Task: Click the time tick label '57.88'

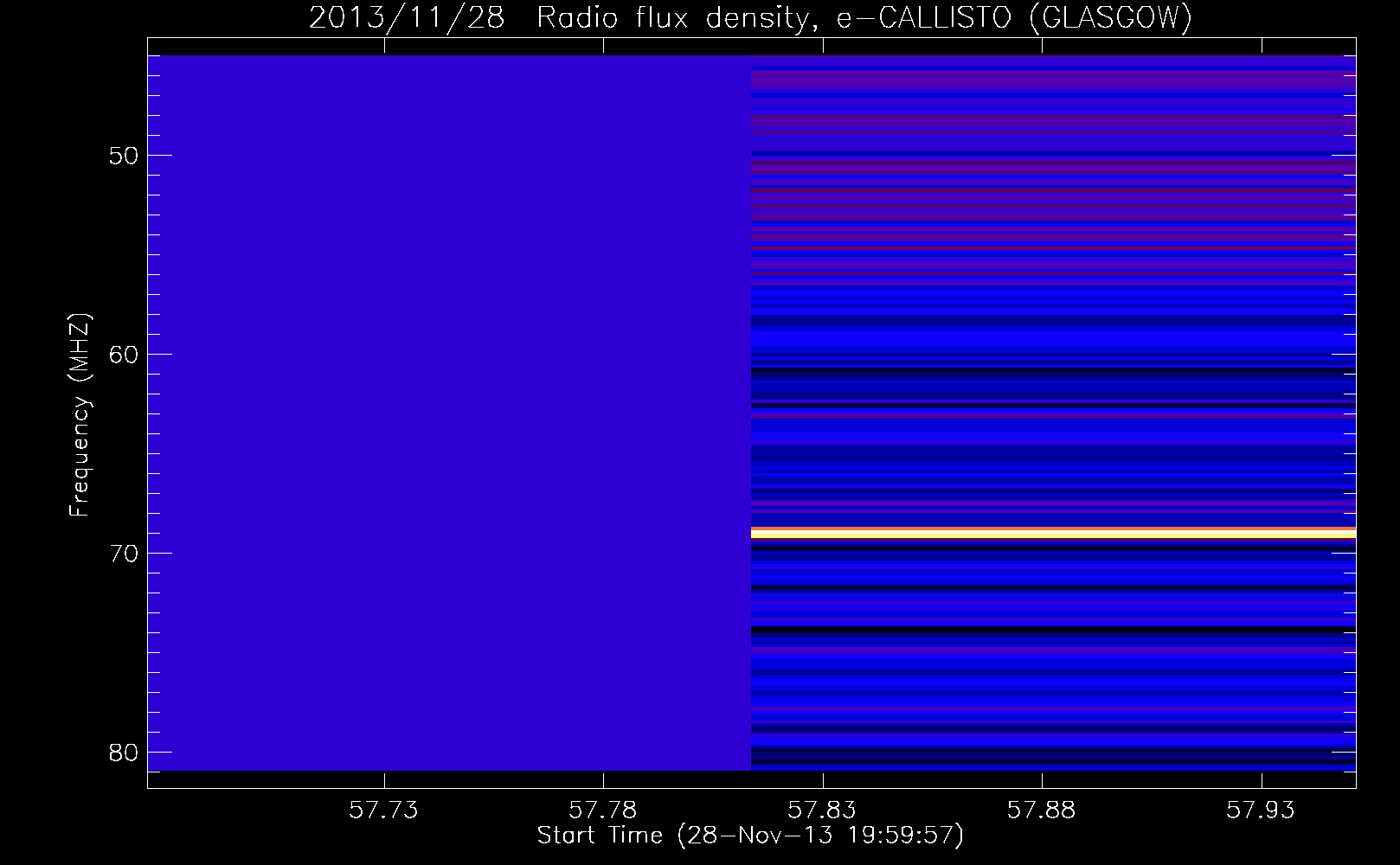Action: point(1042,810)
